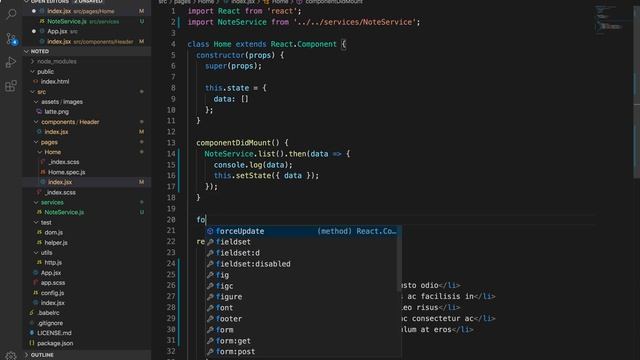Select form autocomplete suggestion
The height and width of the screenshot is (360, 640).
pos(303,330)
